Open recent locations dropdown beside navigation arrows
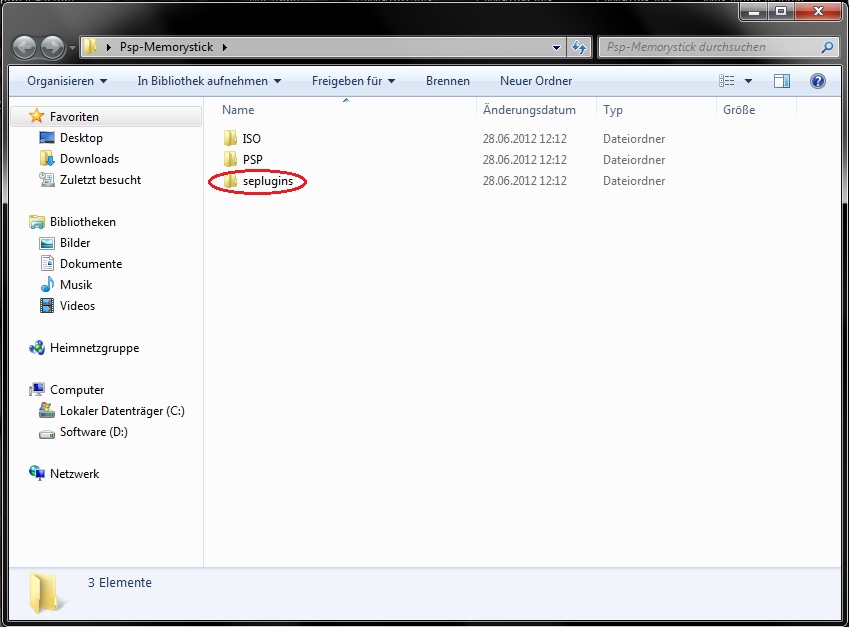Image resolution: width=849 pixels, height=627 pixels. [x=73, y=48]
